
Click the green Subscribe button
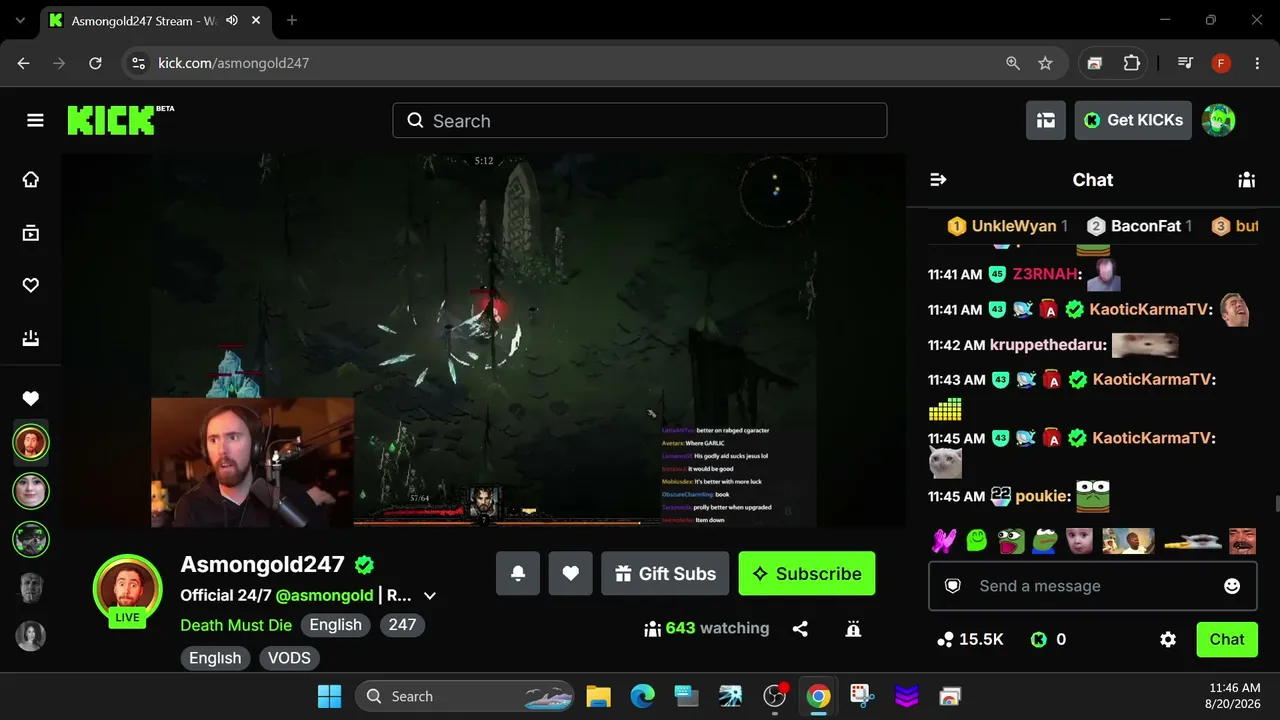807,573
